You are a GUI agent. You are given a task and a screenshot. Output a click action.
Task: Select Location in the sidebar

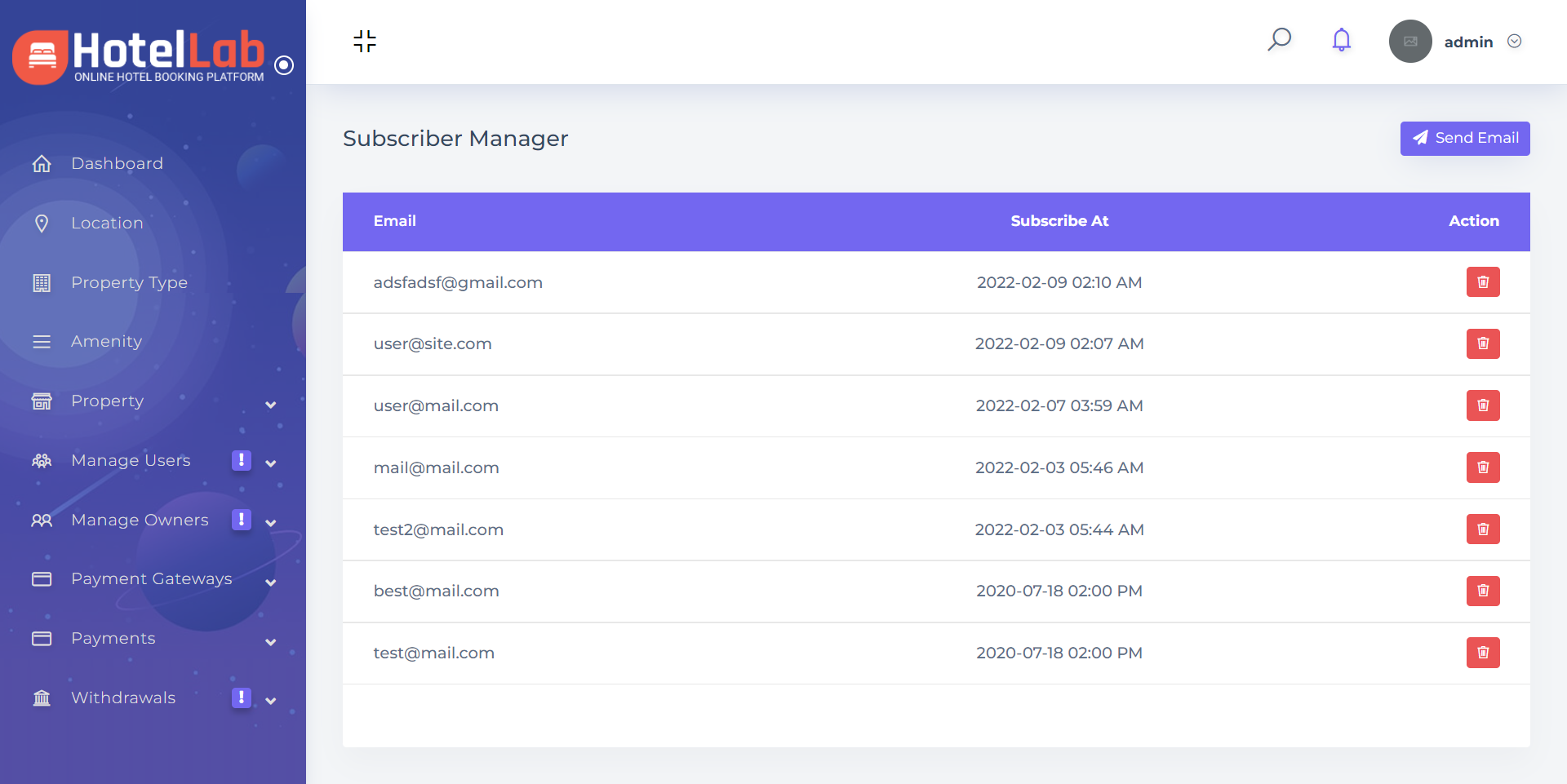107,224
